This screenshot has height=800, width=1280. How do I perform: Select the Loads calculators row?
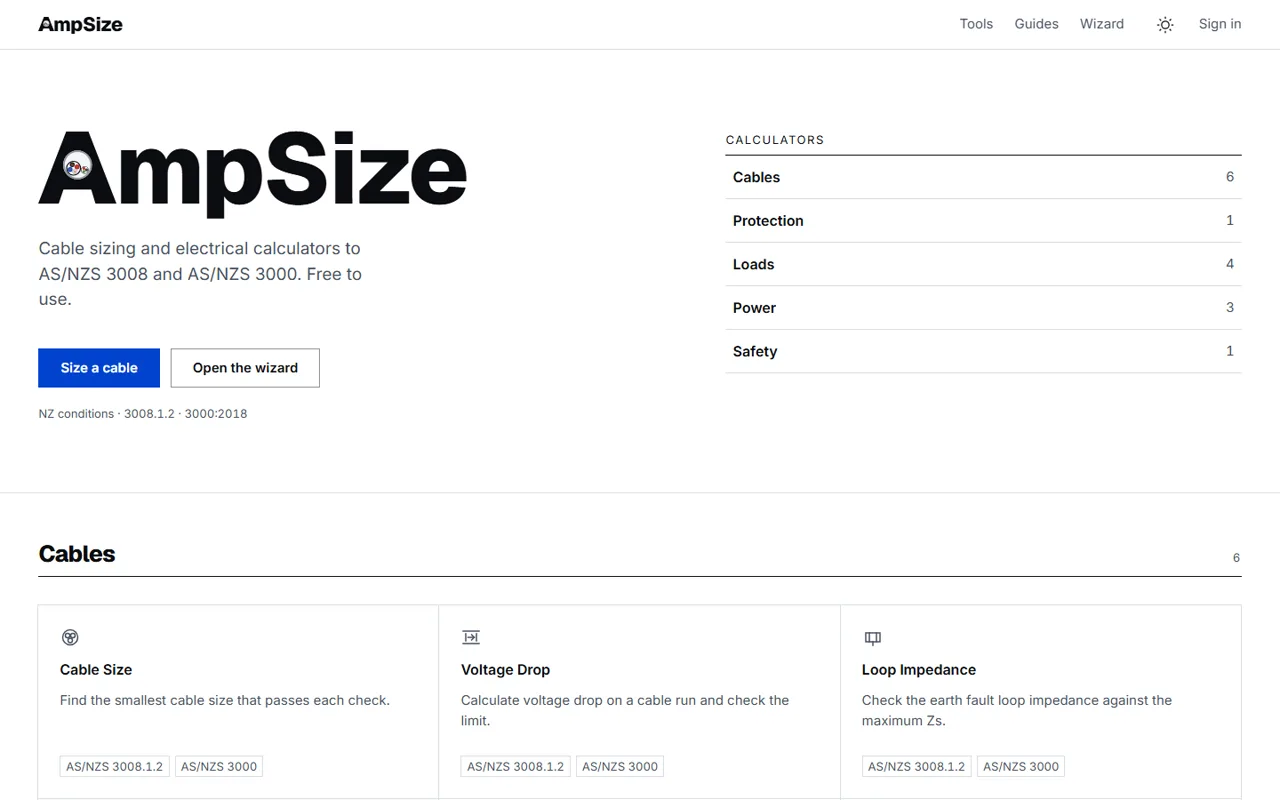click(983, 264)
